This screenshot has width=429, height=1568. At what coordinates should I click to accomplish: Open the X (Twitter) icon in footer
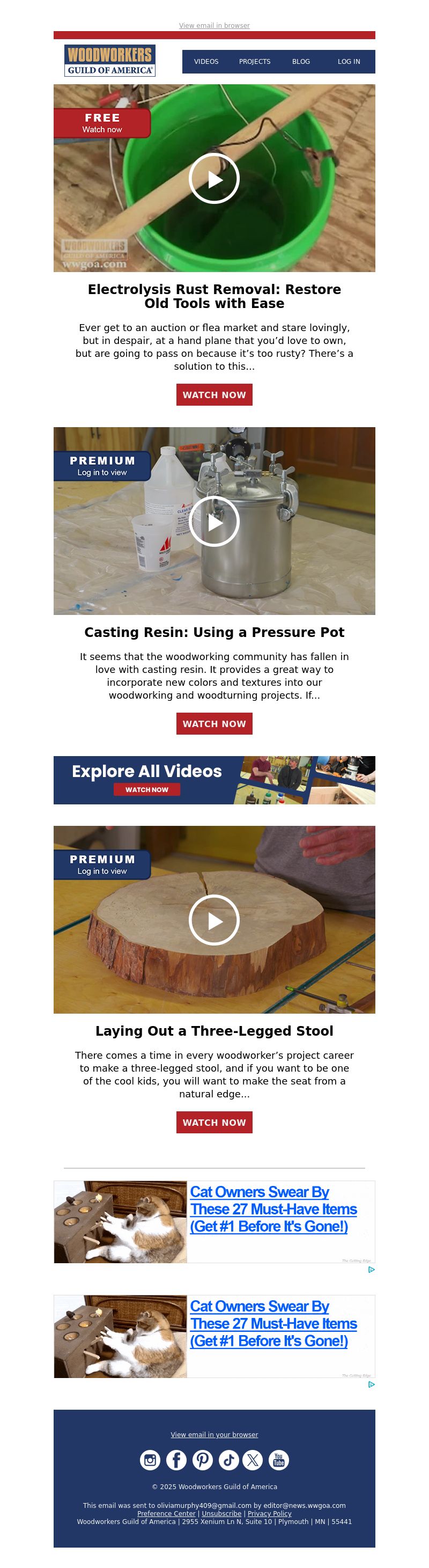(253, 1460)
